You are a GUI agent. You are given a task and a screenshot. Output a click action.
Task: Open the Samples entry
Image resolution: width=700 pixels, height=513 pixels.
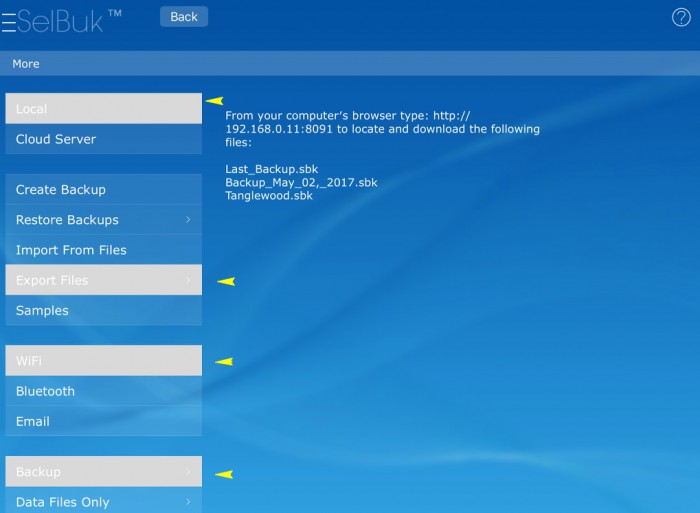(103, 311)
